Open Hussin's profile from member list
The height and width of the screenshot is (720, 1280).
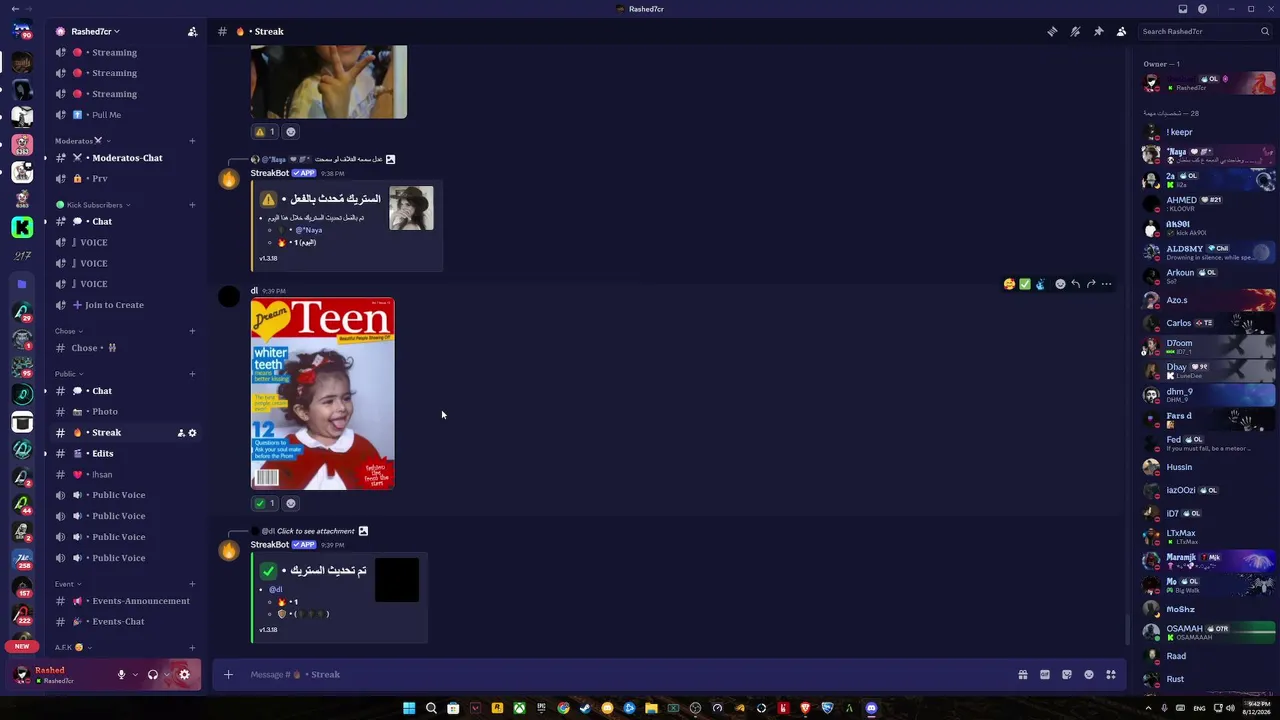click(x=1208, y=467)
